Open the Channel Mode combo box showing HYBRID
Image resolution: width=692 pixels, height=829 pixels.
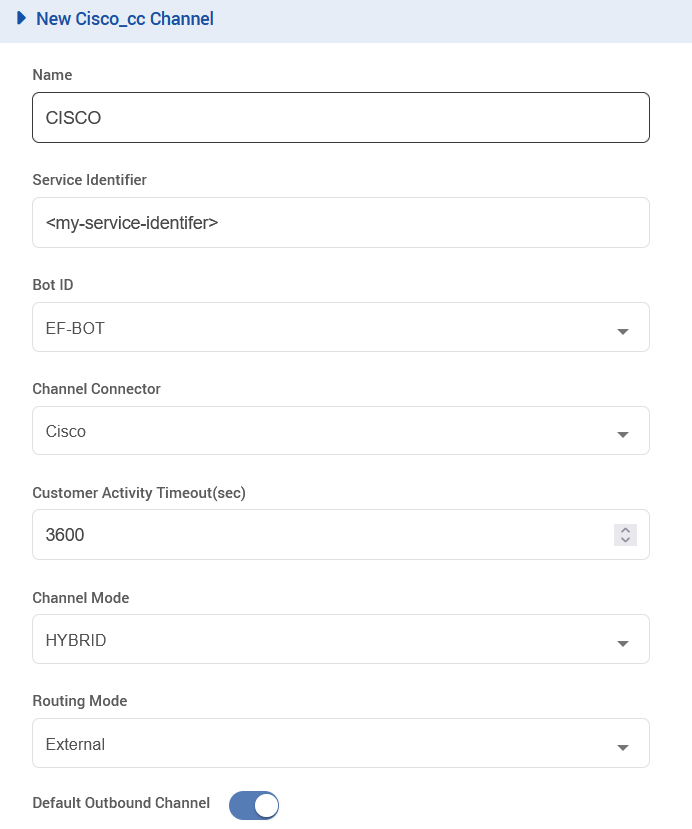pyautogui.click(x=320, y=639)
